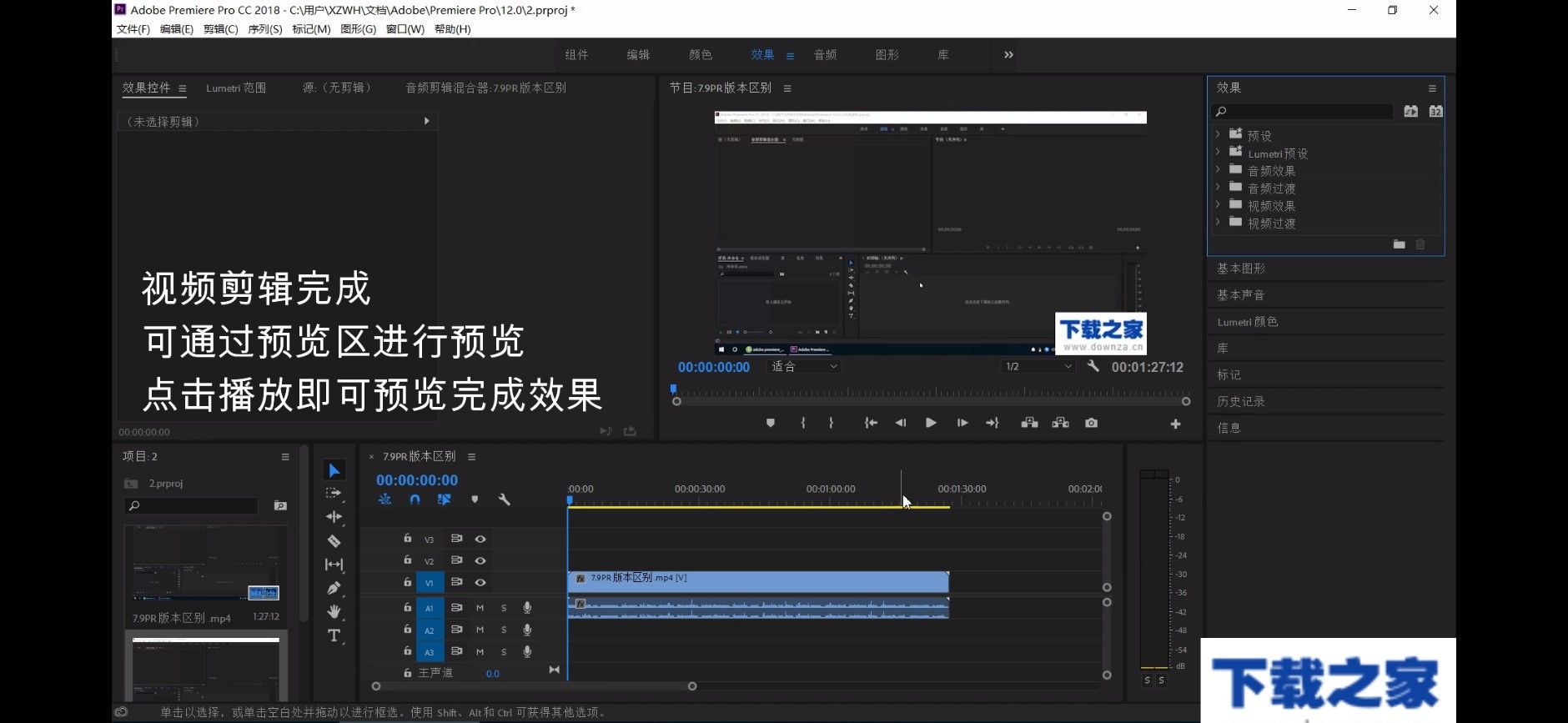Screen dimensions: 1568x723
Task: Toggle timeline snap magnet icon
Action: (415, 500)
